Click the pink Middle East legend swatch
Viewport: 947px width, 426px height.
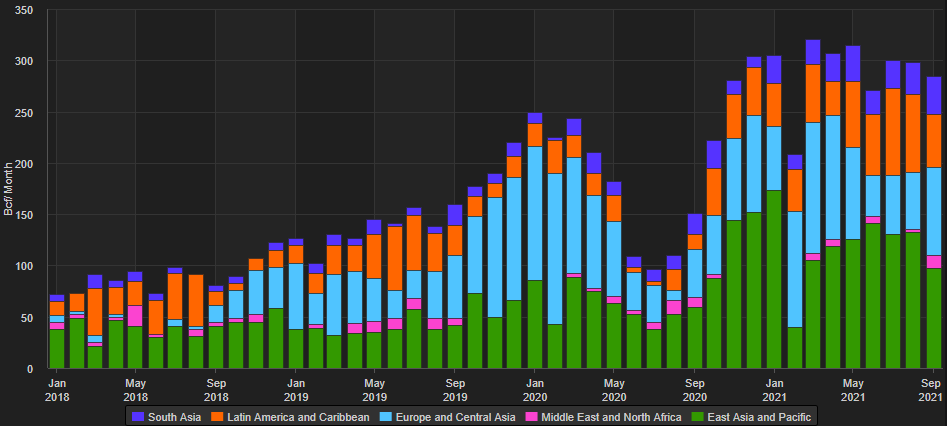535,416
